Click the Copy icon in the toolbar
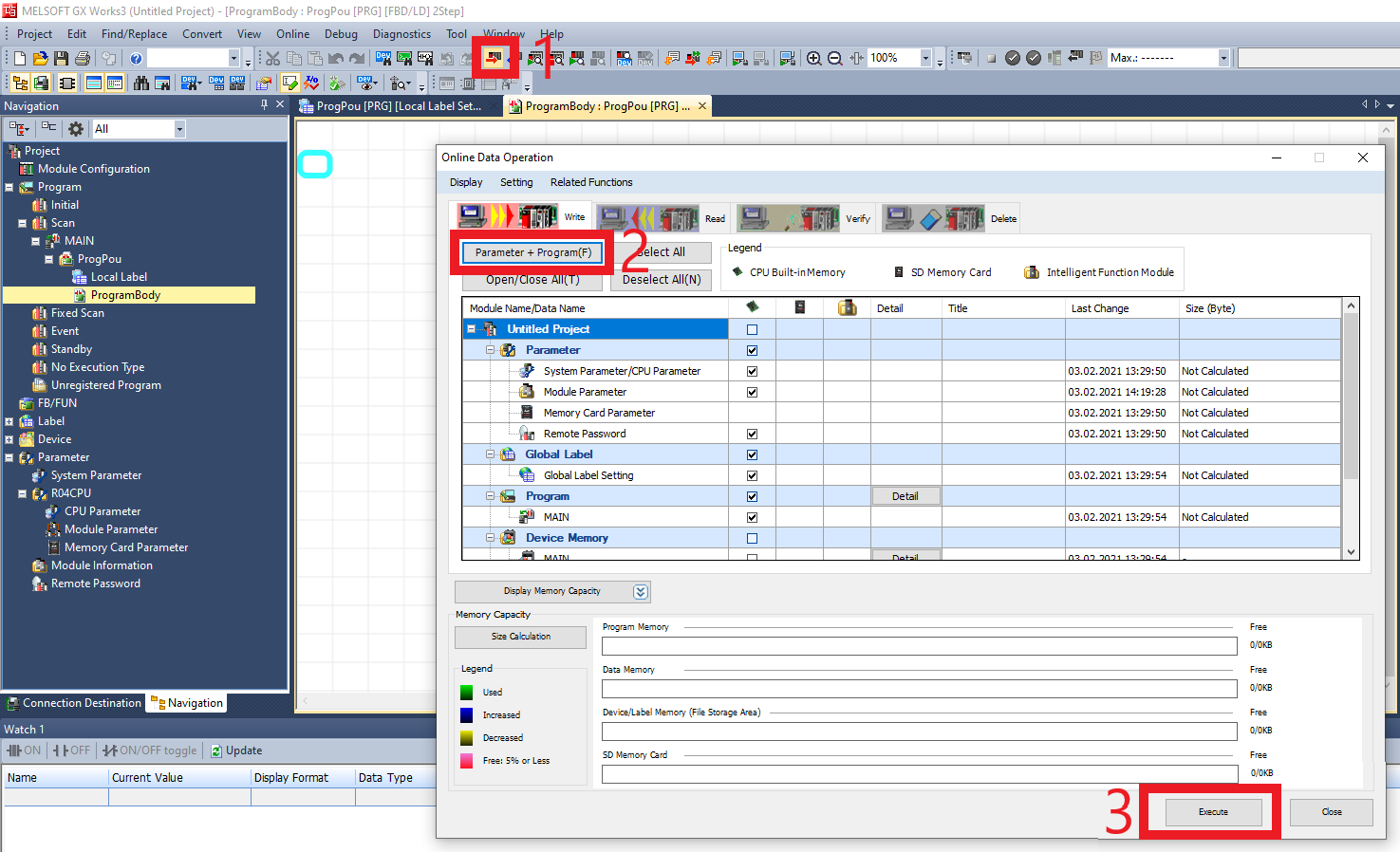Image resolution: width=1400 pixels, height=852 pixels. click(294, 59)
